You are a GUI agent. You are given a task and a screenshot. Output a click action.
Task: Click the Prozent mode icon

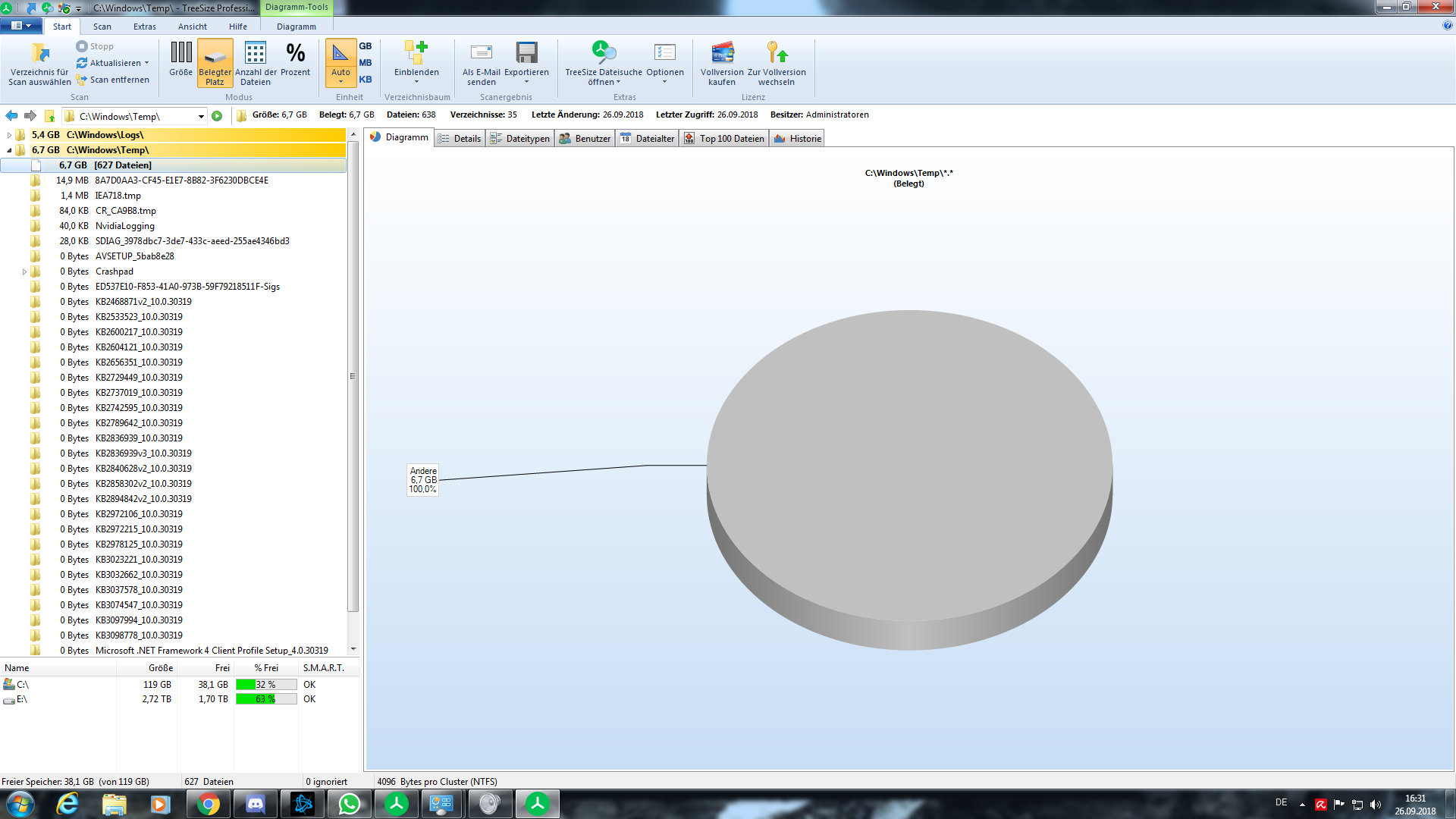(295, 53)
